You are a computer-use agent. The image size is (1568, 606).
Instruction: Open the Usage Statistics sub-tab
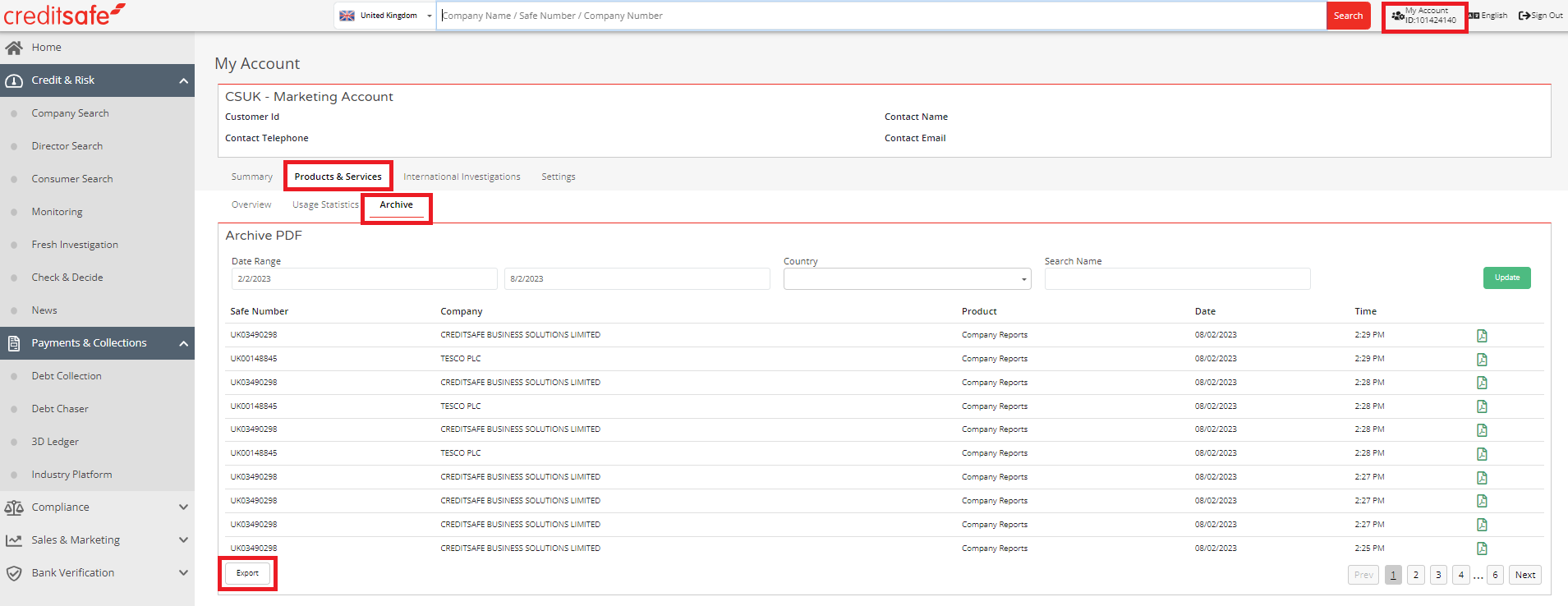325,204
